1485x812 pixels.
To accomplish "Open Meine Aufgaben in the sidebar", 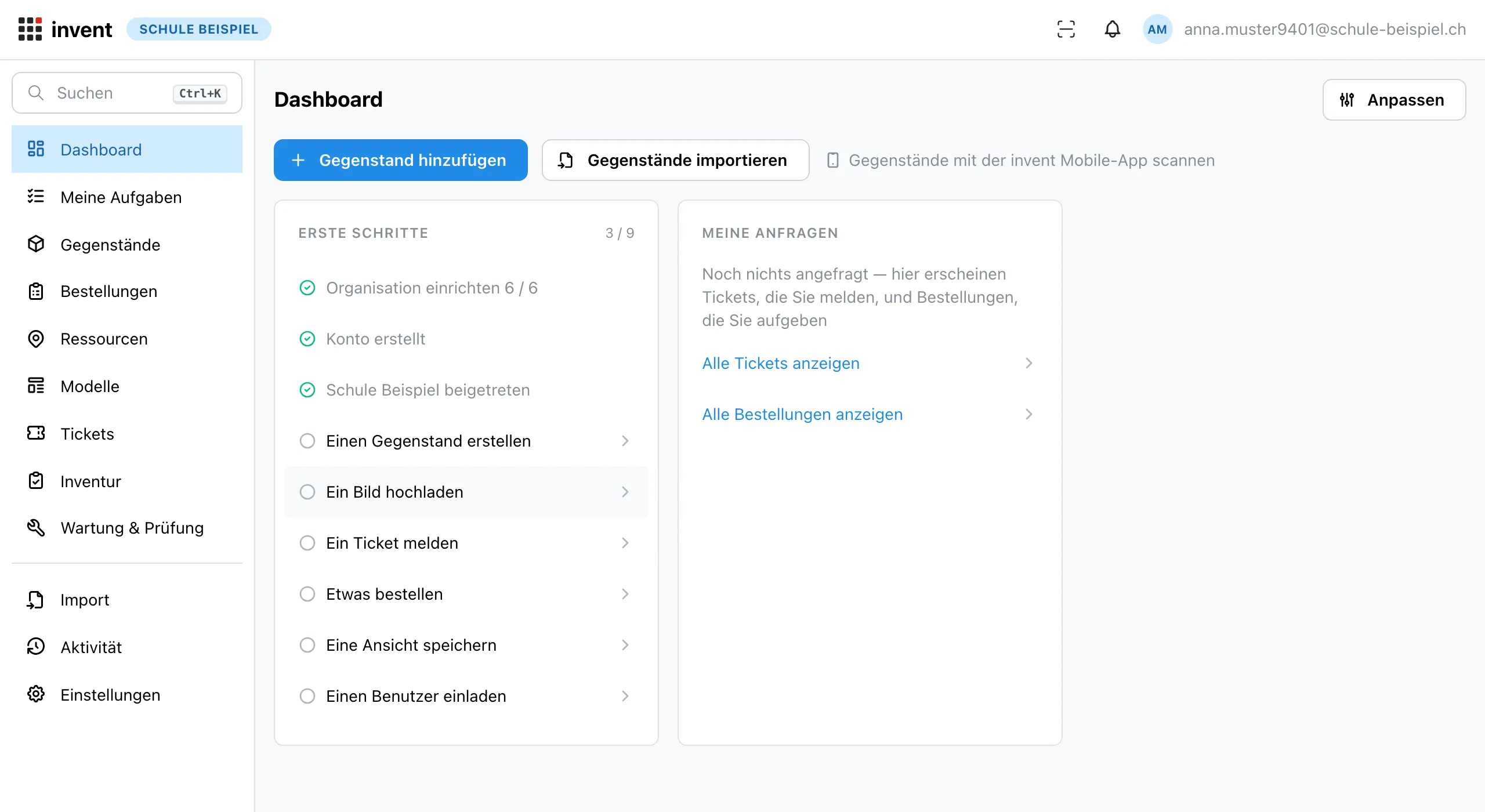I will click(x=127, y=197).
